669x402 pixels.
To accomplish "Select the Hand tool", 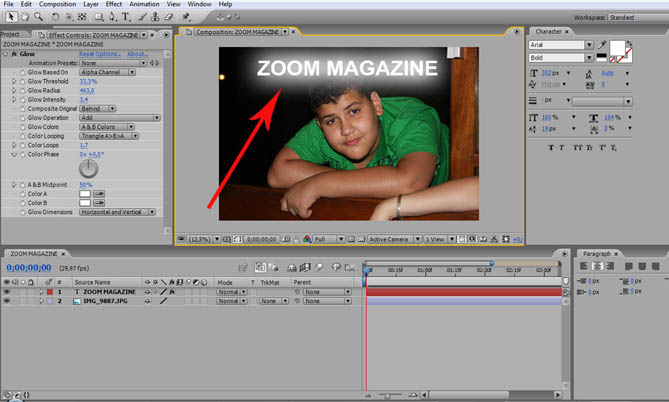I will click(x=24, y=17).
